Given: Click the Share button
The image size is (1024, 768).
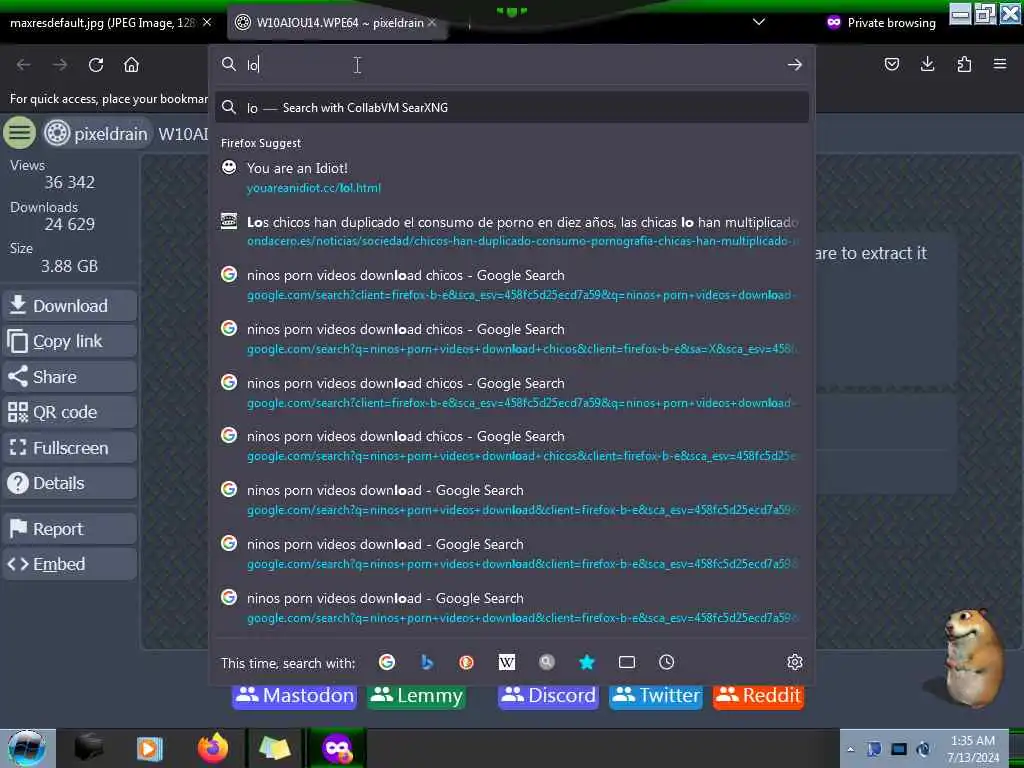Looking at the screenshot, I should point(69,377).
